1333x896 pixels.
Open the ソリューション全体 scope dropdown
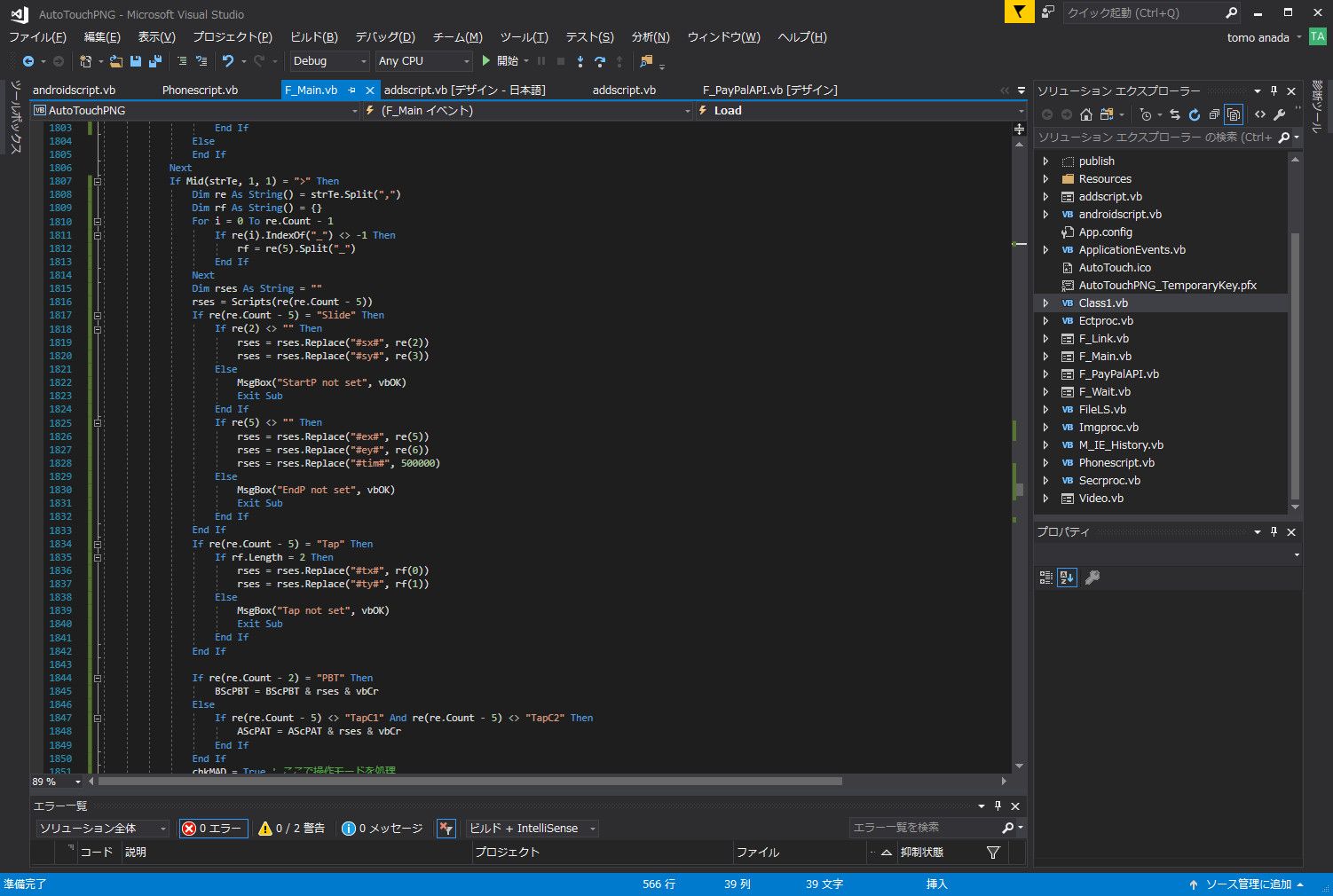(x=102, y=829)
